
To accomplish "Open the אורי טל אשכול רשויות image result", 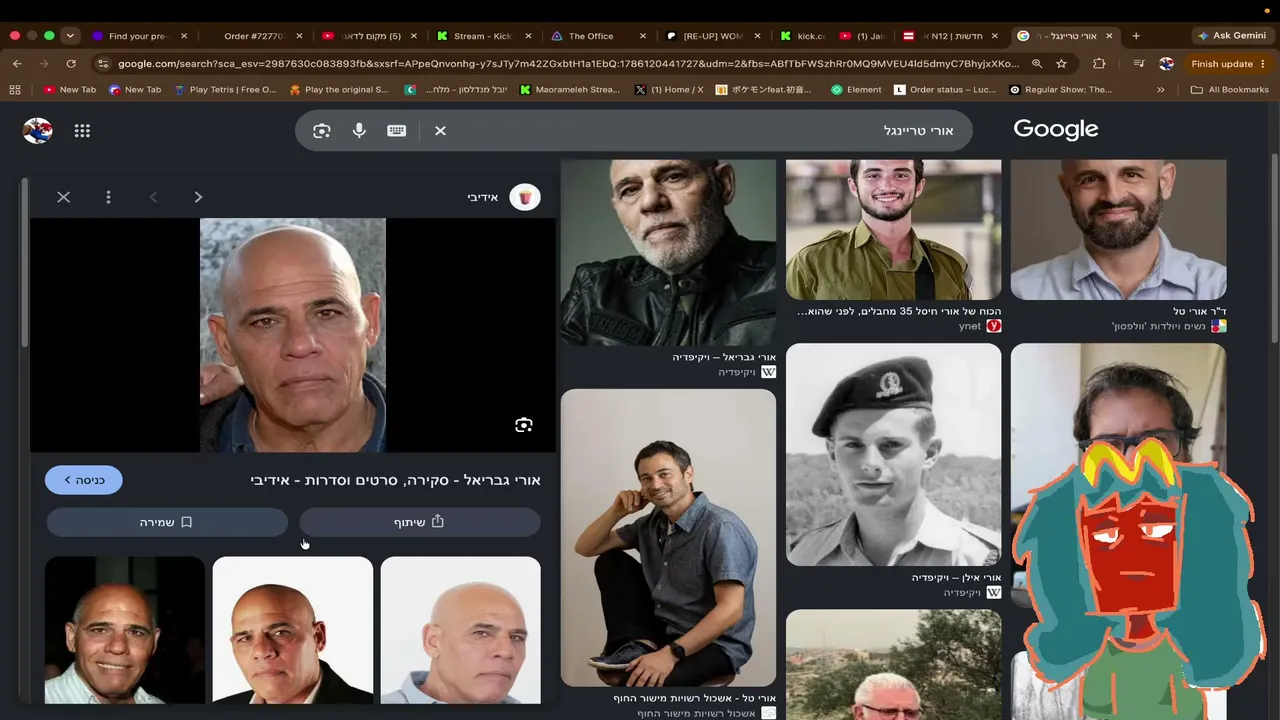I will tap(668, 538).
